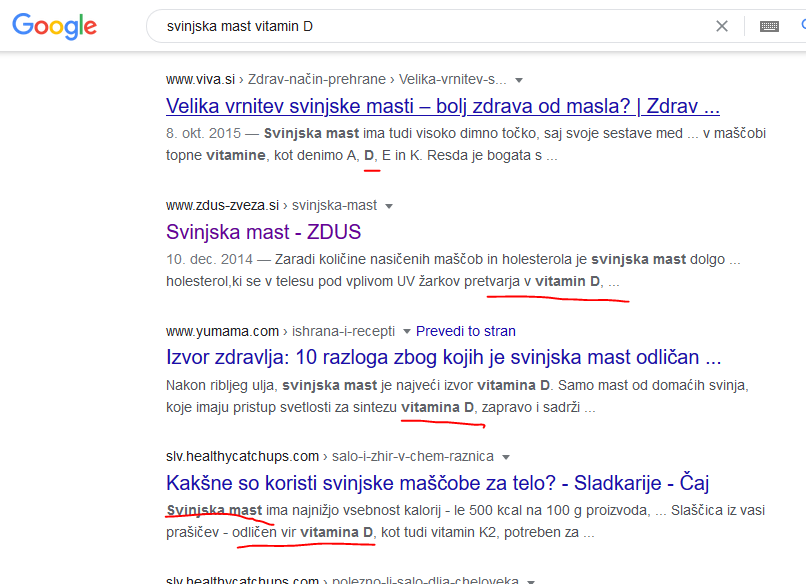Image resolution: width=806 pixels, height=584 pixels.
Task: Click 'Prevedi to stran' translate link
Action: (466, 331)
